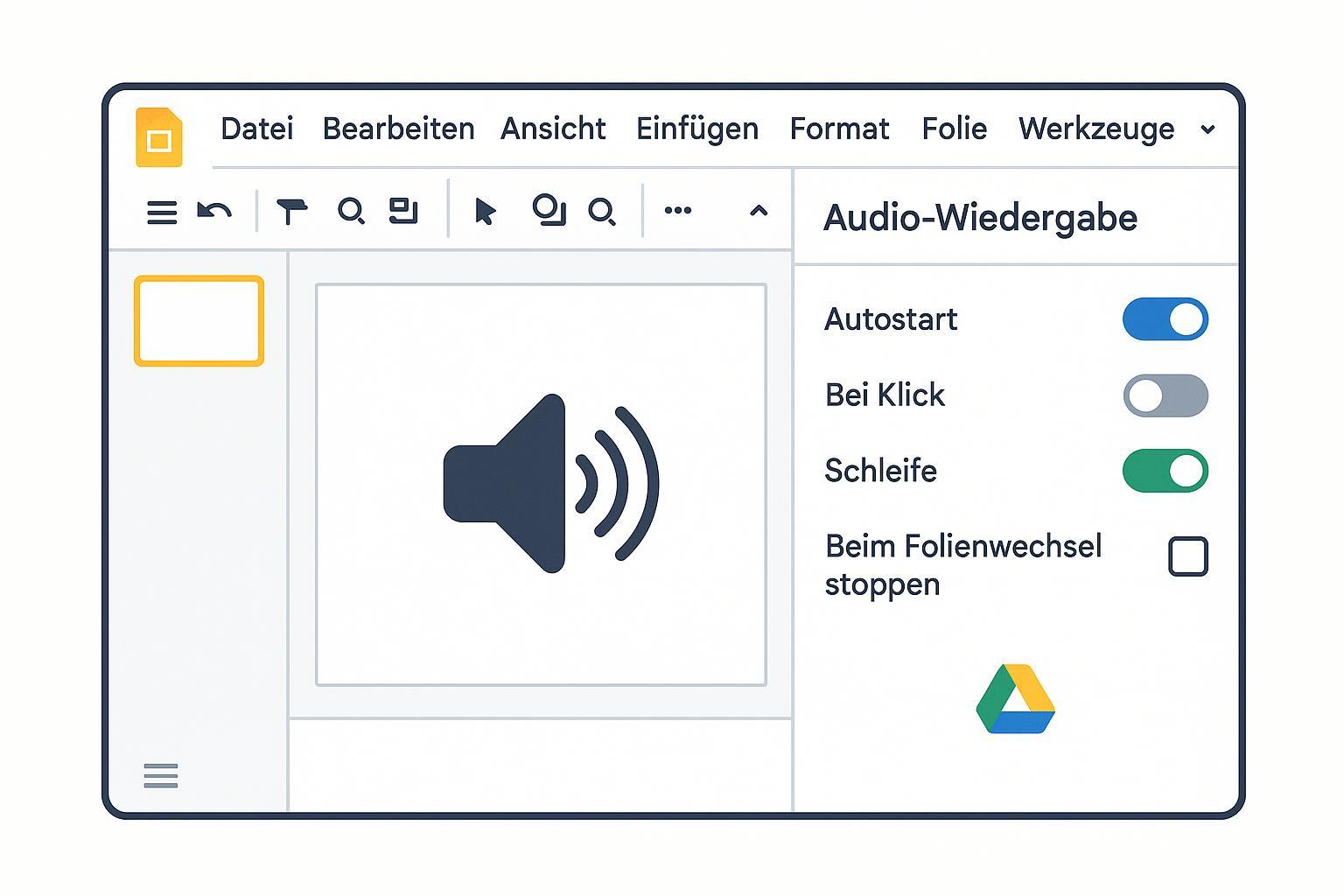Turn off the Schleife loop toggle
Viewport: 1344px width, 896px height.
[x=1165, y=471]
